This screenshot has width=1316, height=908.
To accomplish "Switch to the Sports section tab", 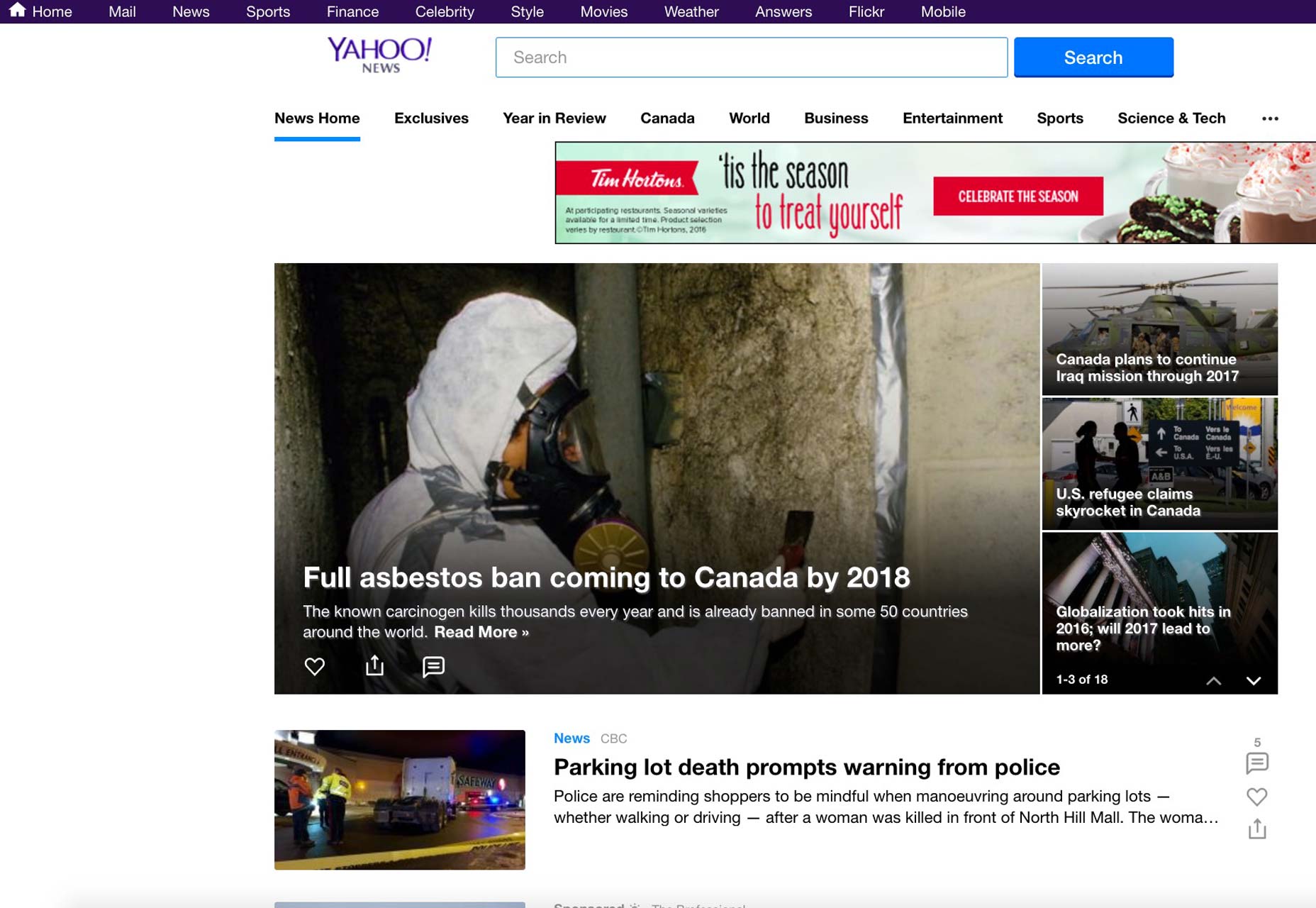I will click(x=1060, y=118).
